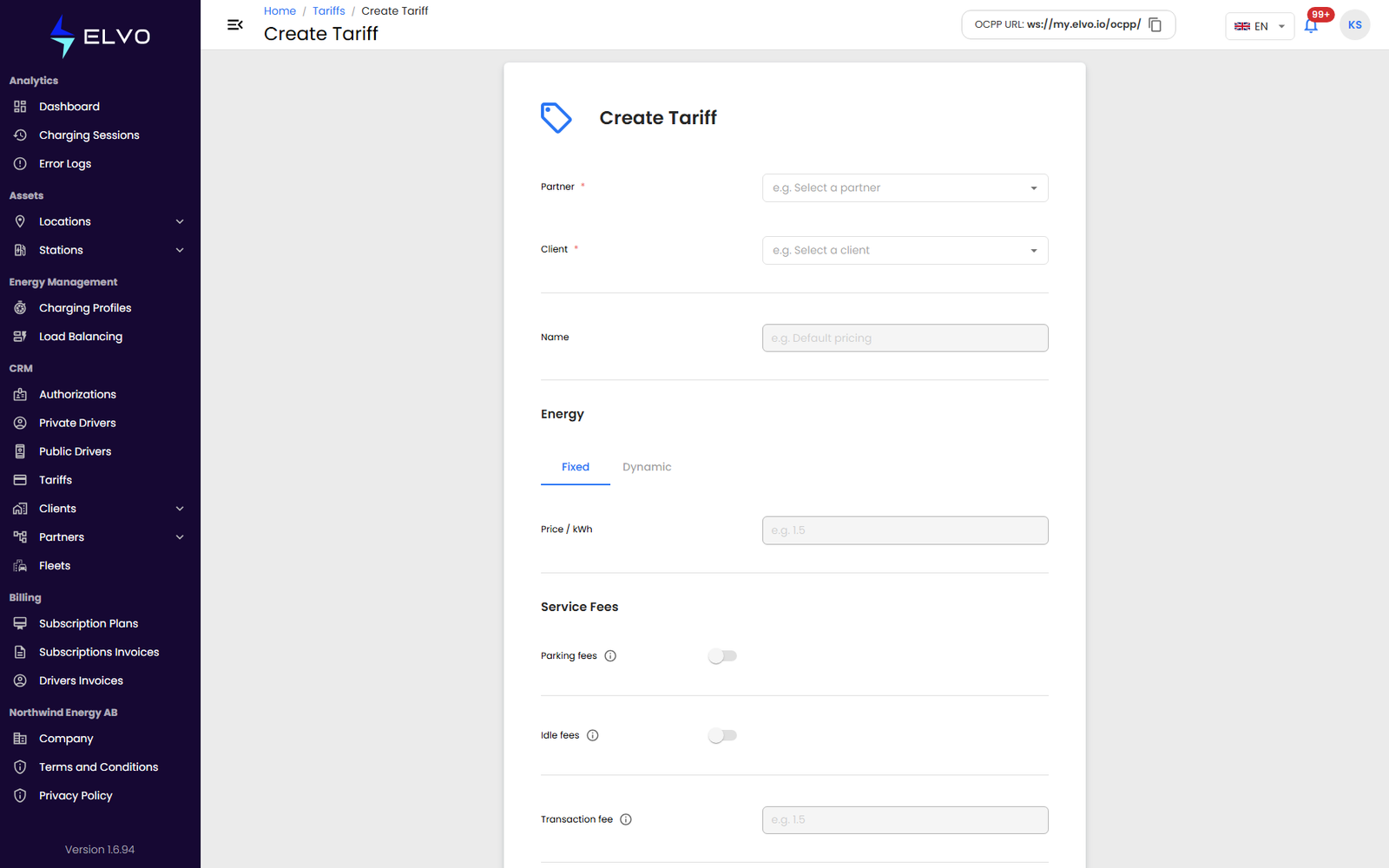The height and width of the screenshot is (868, 1389).
Task: Open the EN language dropdown
Action: coord(1259,26)
